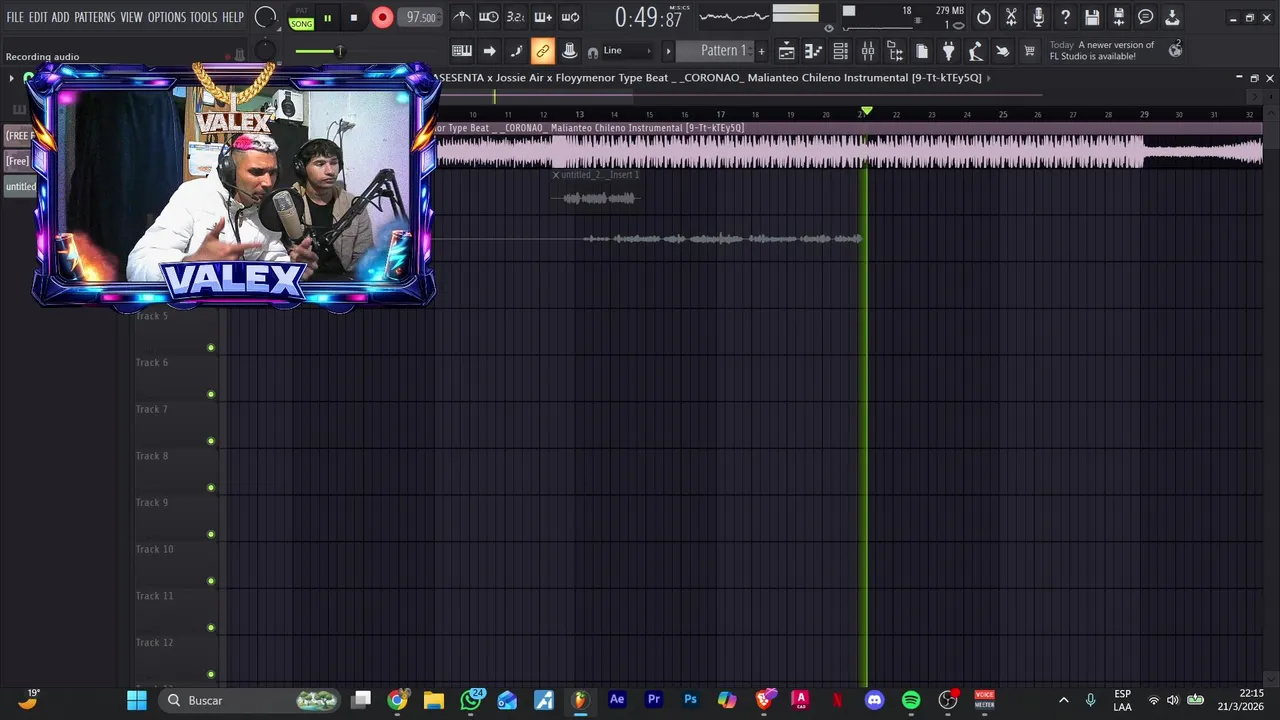Open the Channel rack view icon

(x=841, y=51)
